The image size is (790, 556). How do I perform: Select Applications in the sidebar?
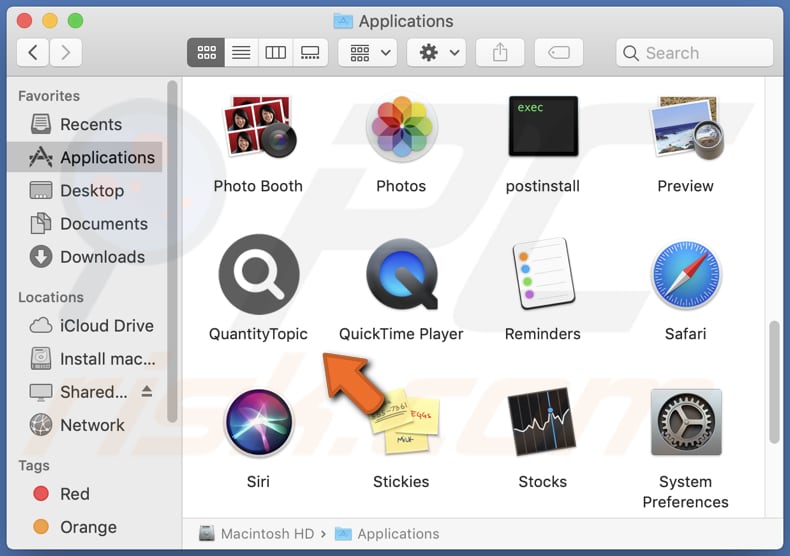[84, 158]
